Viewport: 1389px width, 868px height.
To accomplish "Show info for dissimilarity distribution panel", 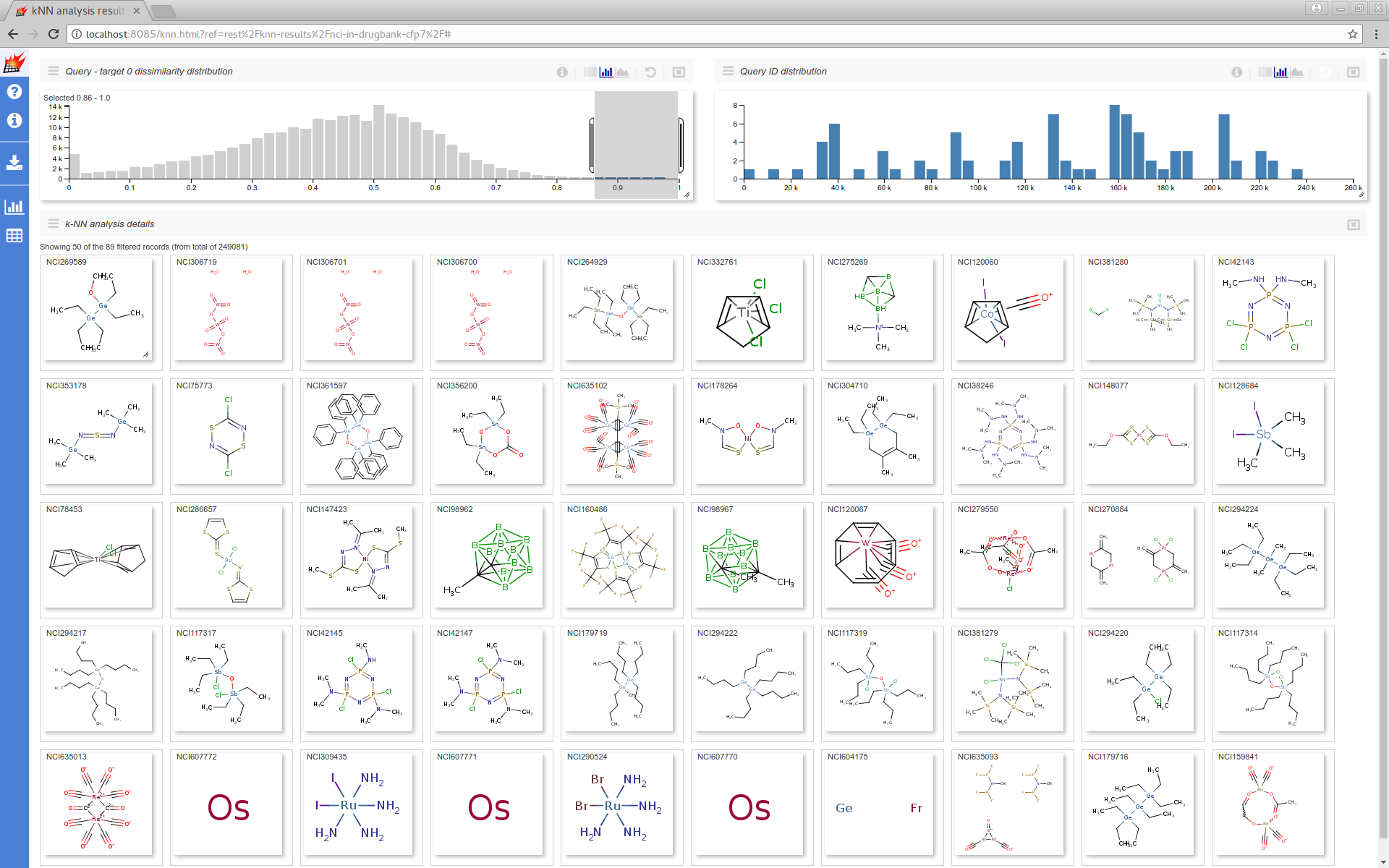I will click(562, 72).
